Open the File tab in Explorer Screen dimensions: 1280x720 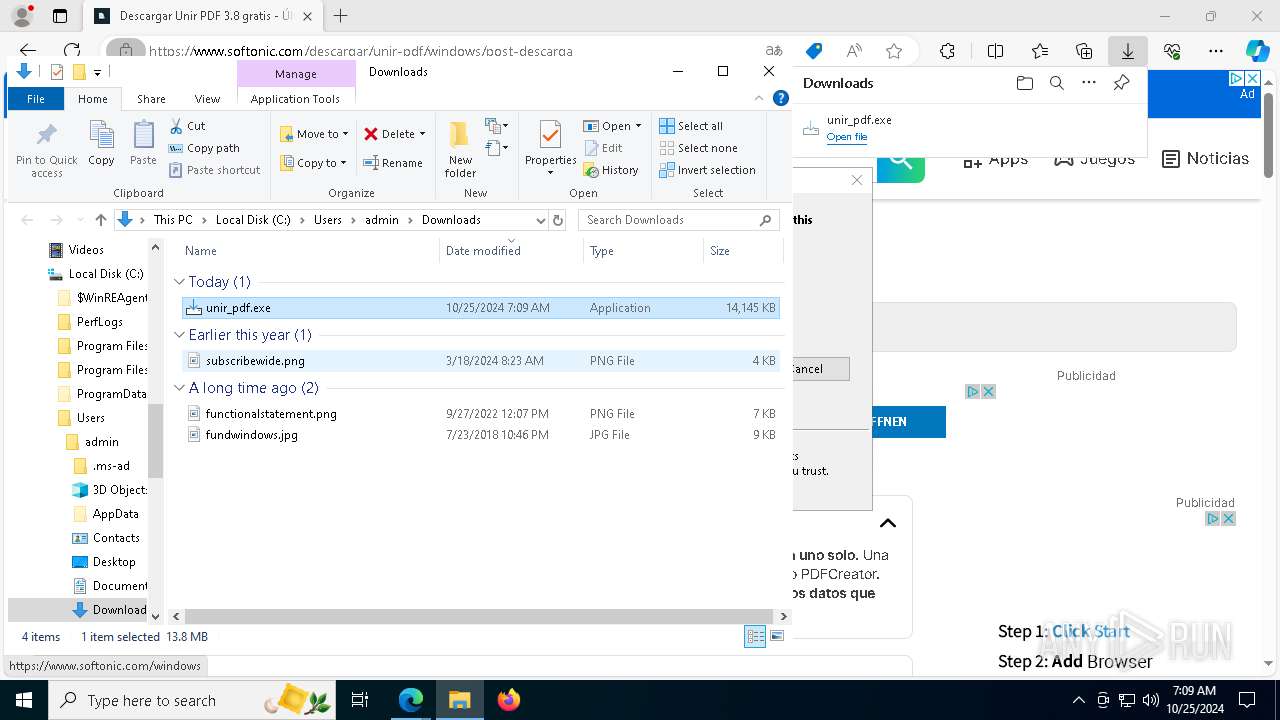tap(36, 99)
